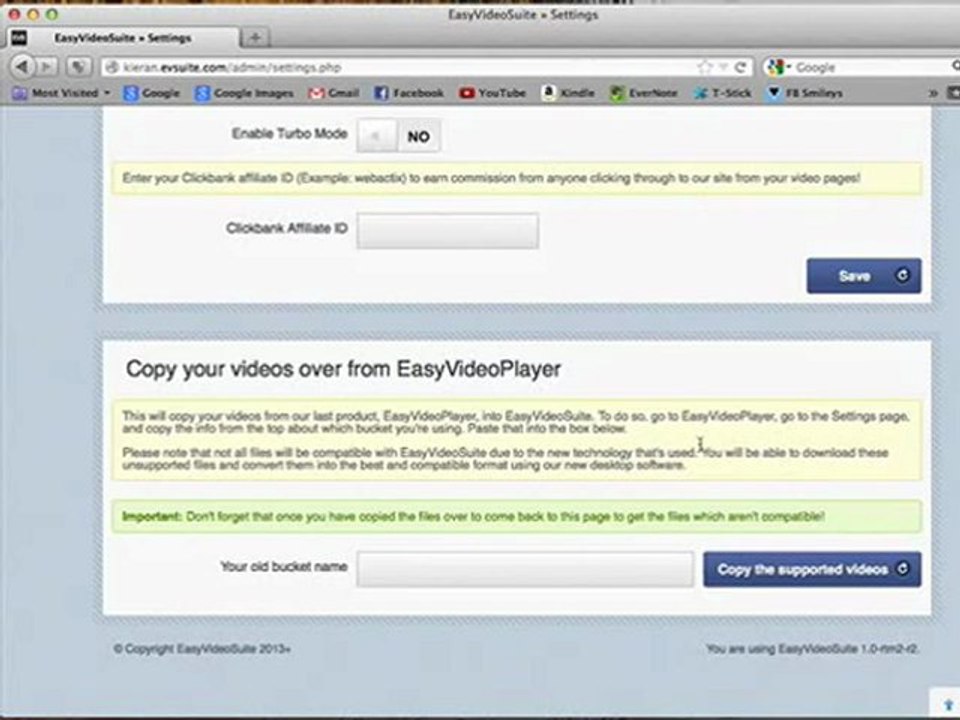Open the Gmail bookmark
This screenshot has width=960, height=720.
pos(334,93)
